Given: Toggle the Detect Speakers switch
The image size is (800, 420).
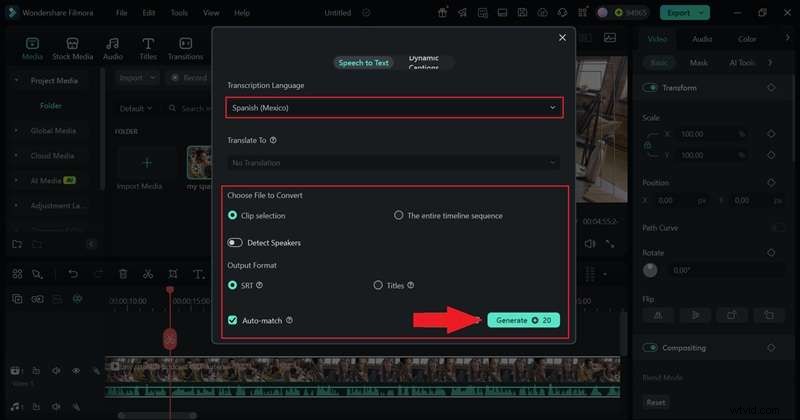Looking at the screenshot, I should pyautogui.click(x=236, y=242).
